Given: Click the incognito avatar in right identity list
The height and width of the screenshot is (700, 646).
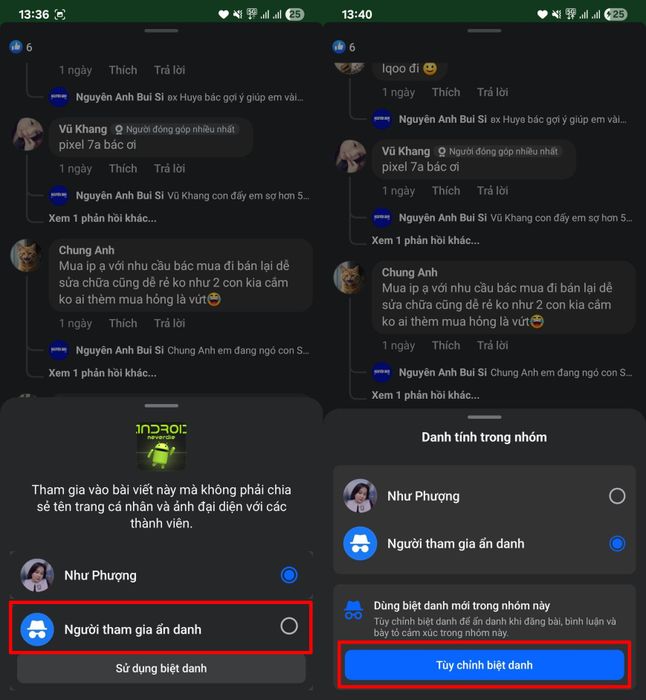Looking at the screenshot, I should point(360,543).
